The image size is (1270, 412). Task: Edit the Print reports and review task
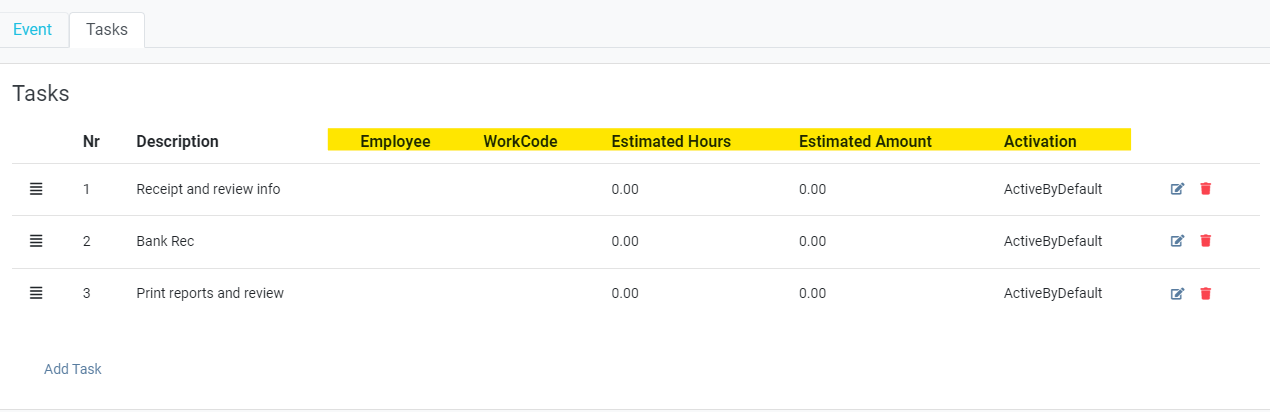tap(1177, 293)
